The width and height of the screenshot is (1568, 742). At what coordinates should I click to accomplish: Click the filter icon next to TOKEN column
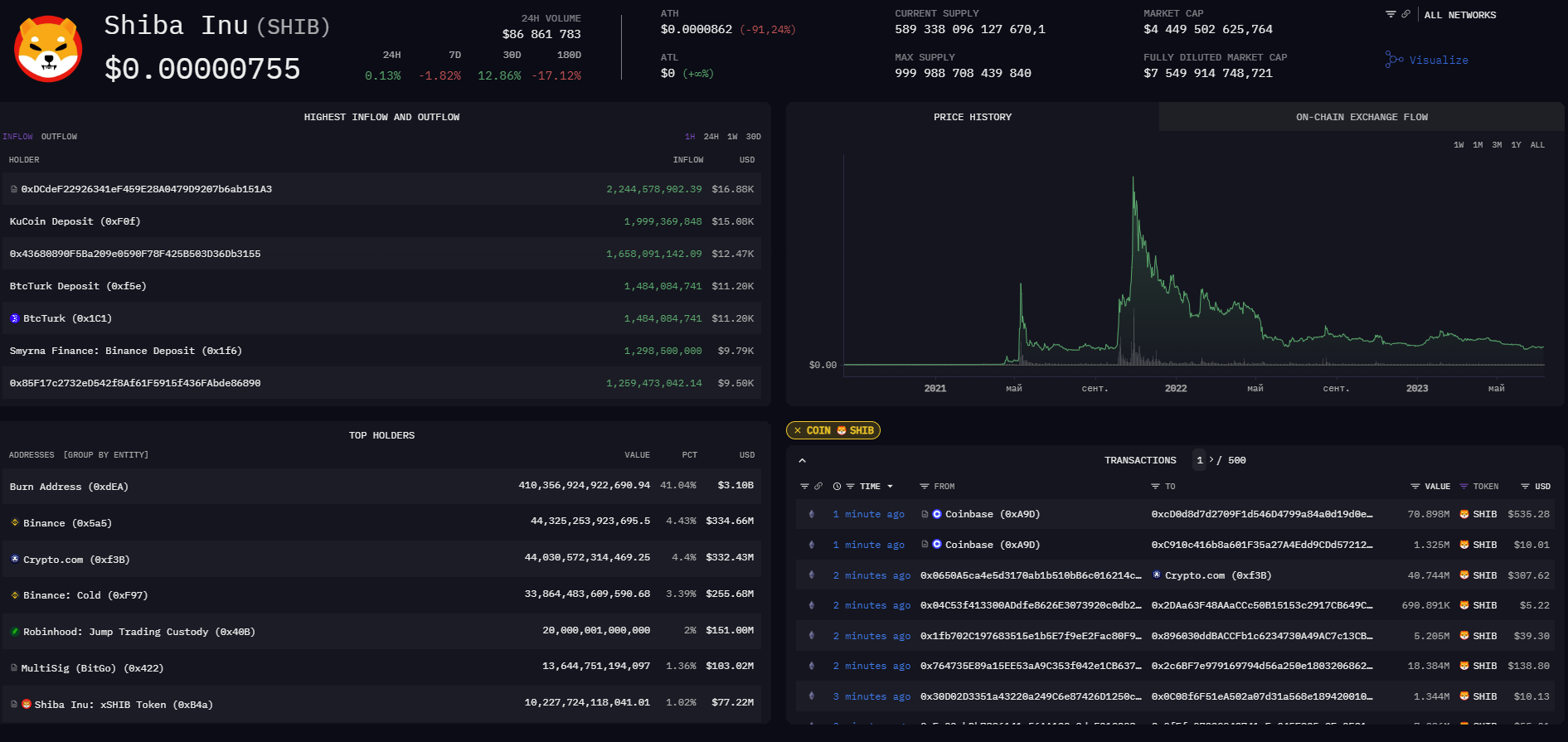(x=1464, y=487)
